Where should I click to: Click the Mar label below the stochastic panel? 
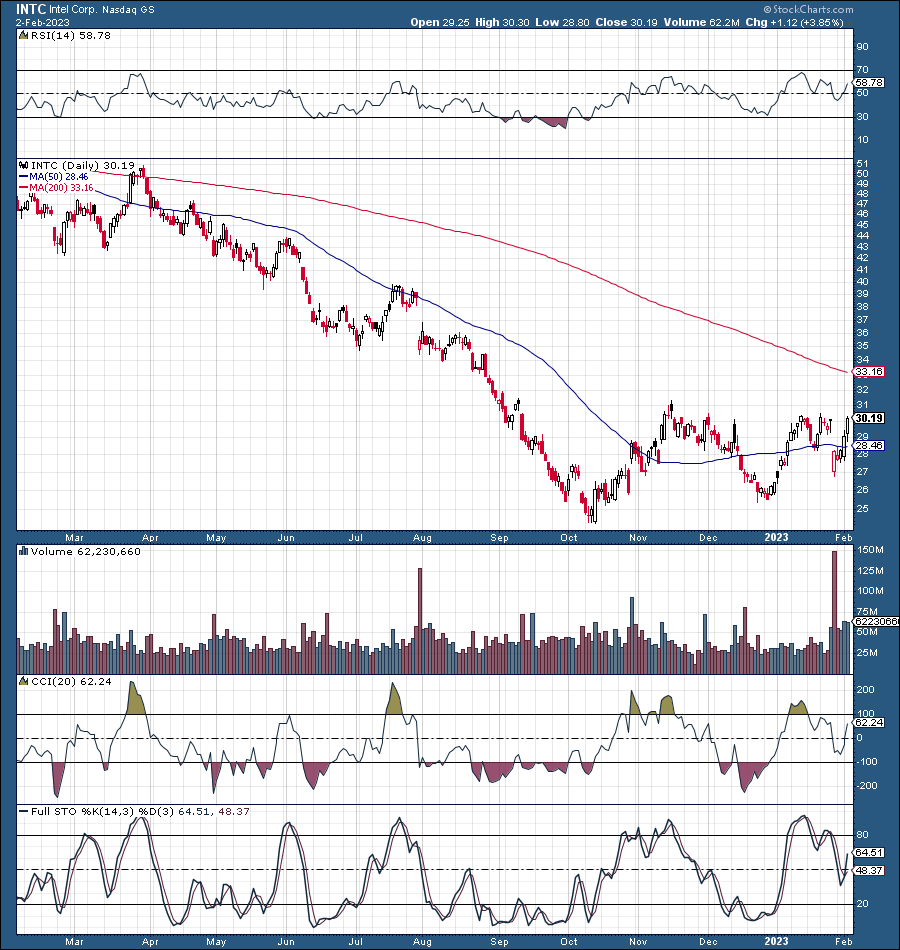(75, 942)
